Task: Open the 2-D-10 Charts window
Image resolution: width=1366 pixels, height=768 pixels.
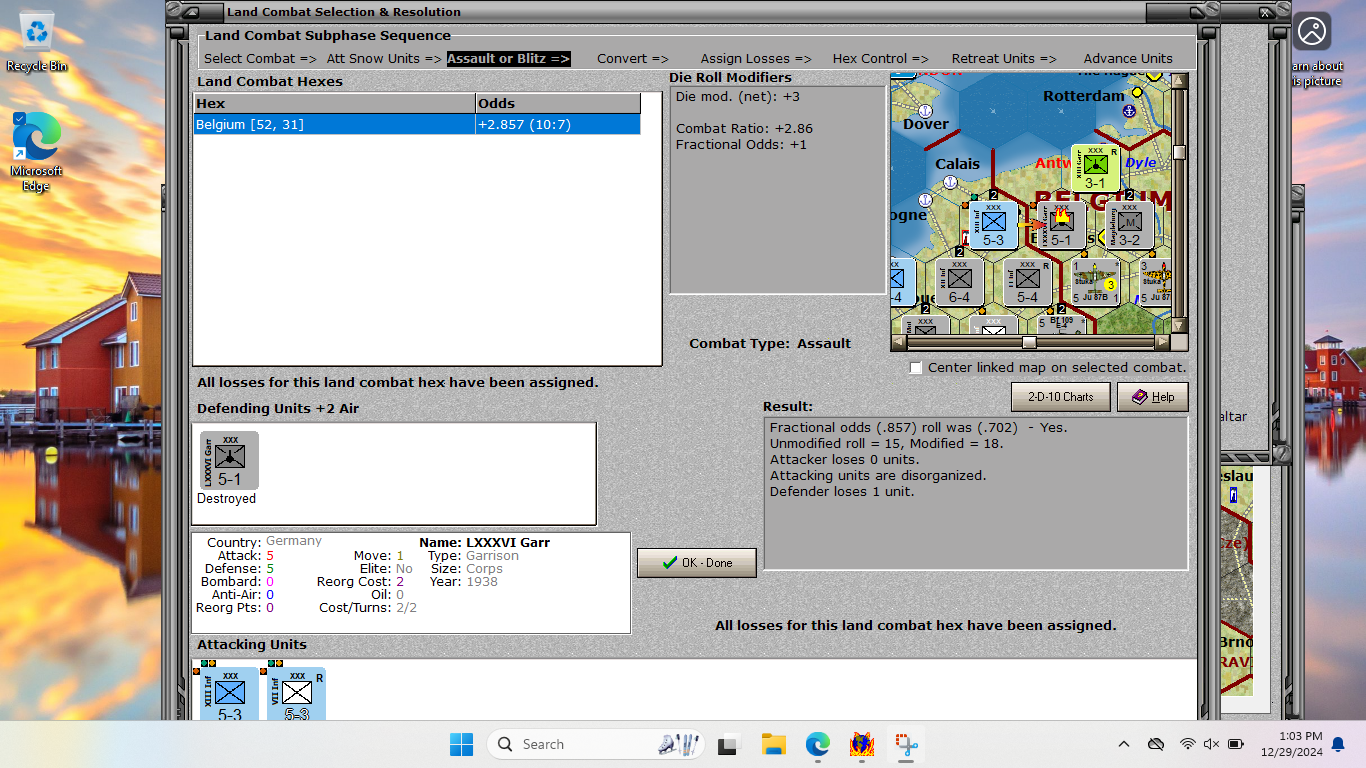Action: [x=1060, y=397]
